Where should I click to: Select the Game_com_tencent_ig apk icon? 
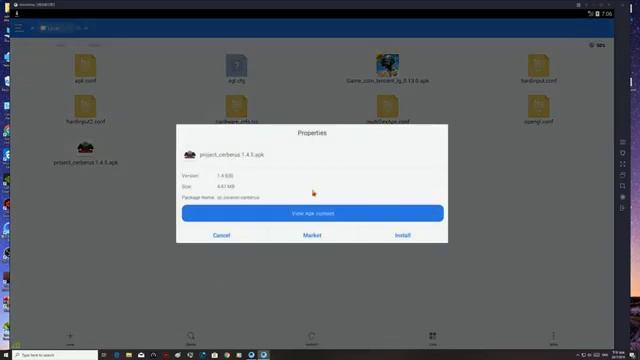point(387,65)
